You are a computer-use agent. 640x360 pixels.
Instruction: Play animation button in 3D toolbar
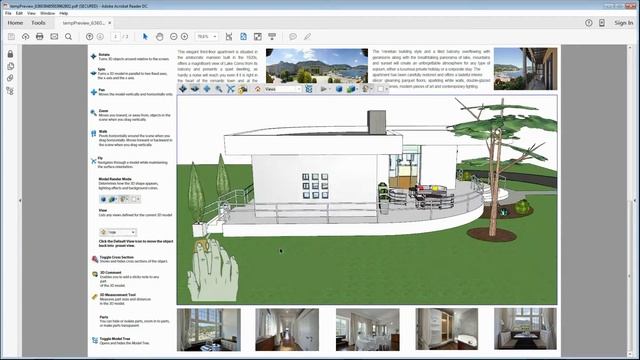pos(323,89)
